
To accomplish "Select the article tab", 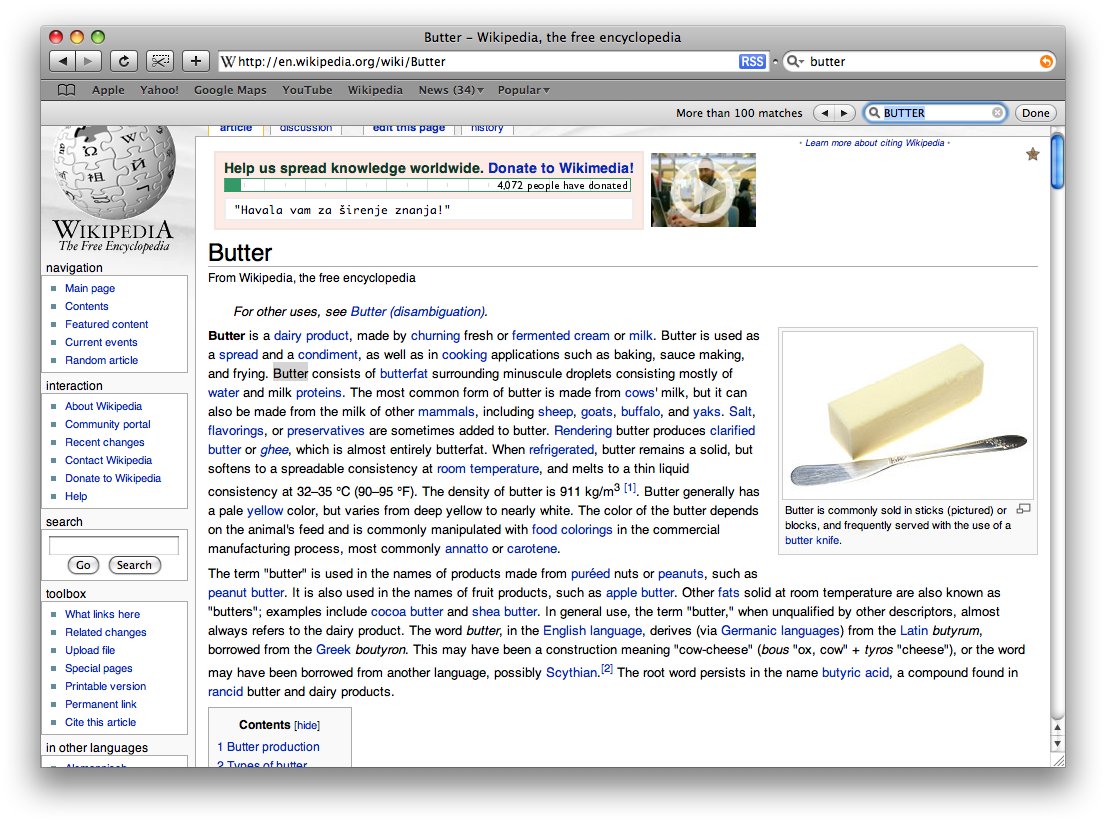I will (x=236, y=128).
